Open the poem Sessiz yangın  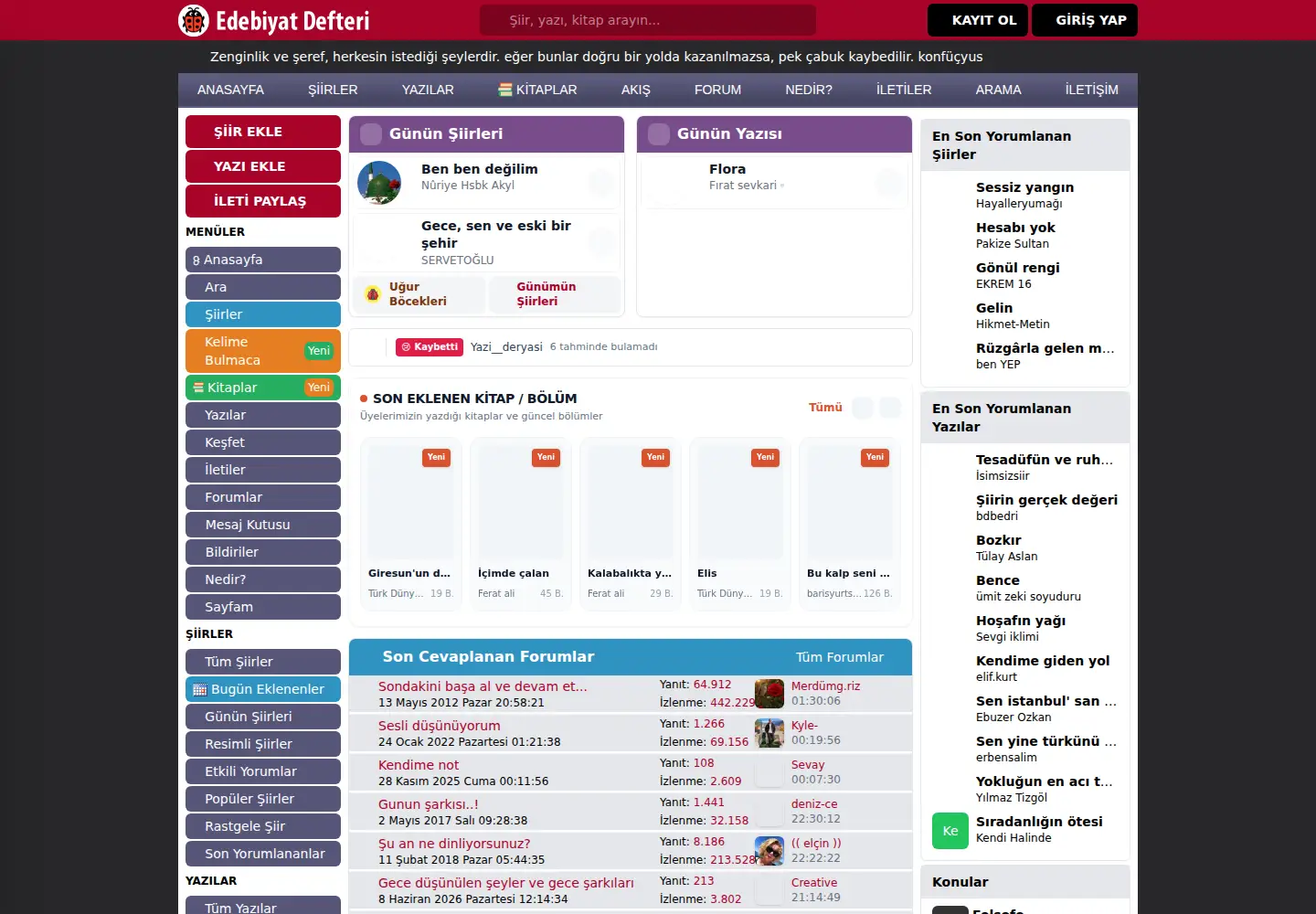[1024, 187]
